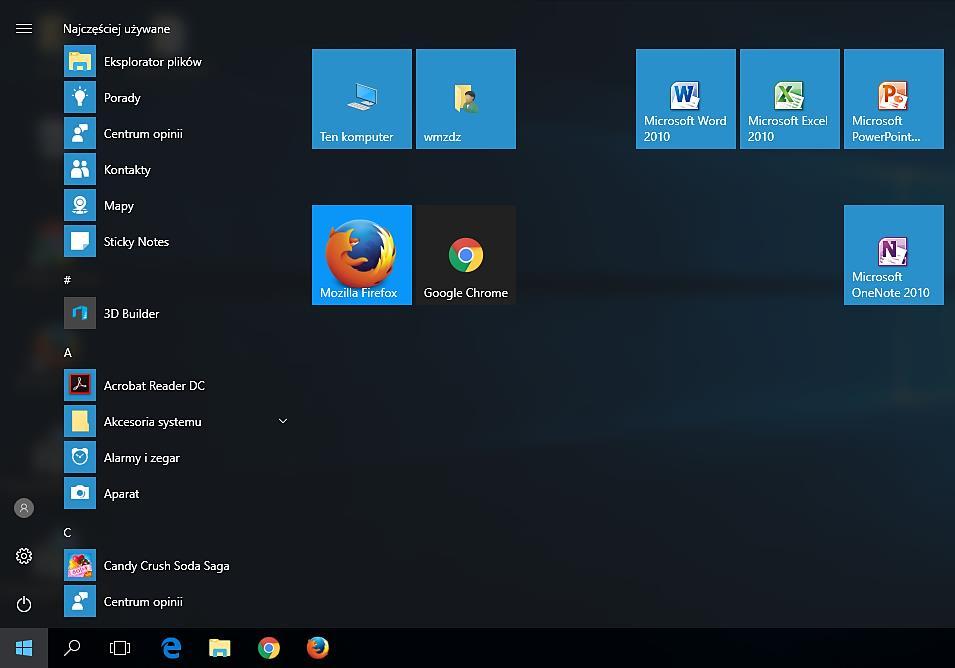Expand the Akcesoria systemu folder

click(x=177, y=421)
